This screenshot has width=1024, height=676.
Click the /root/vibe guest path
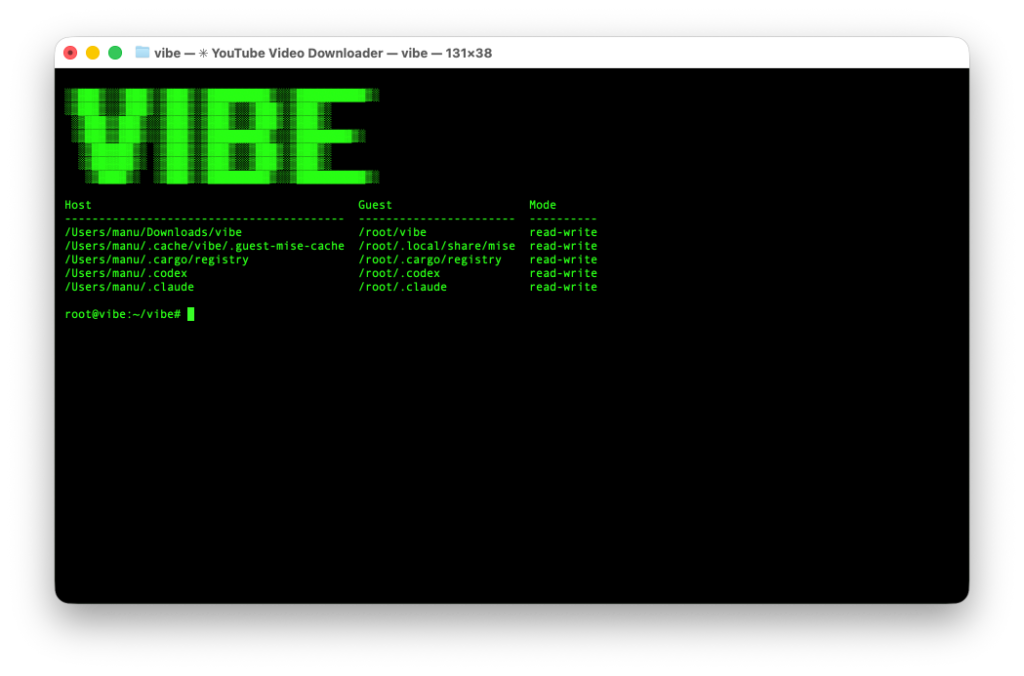tap(392, 232)
